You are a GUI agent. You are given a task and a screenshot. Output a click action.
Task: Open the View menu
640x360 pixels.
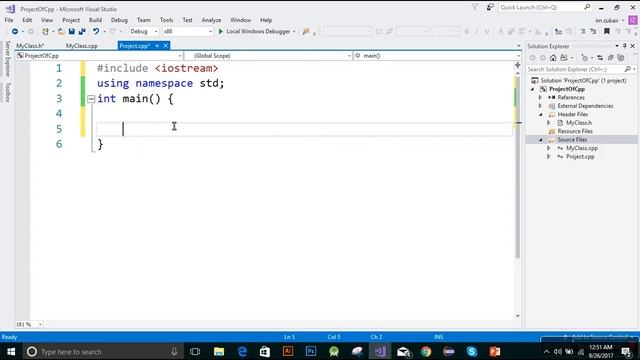click(47, 20)
